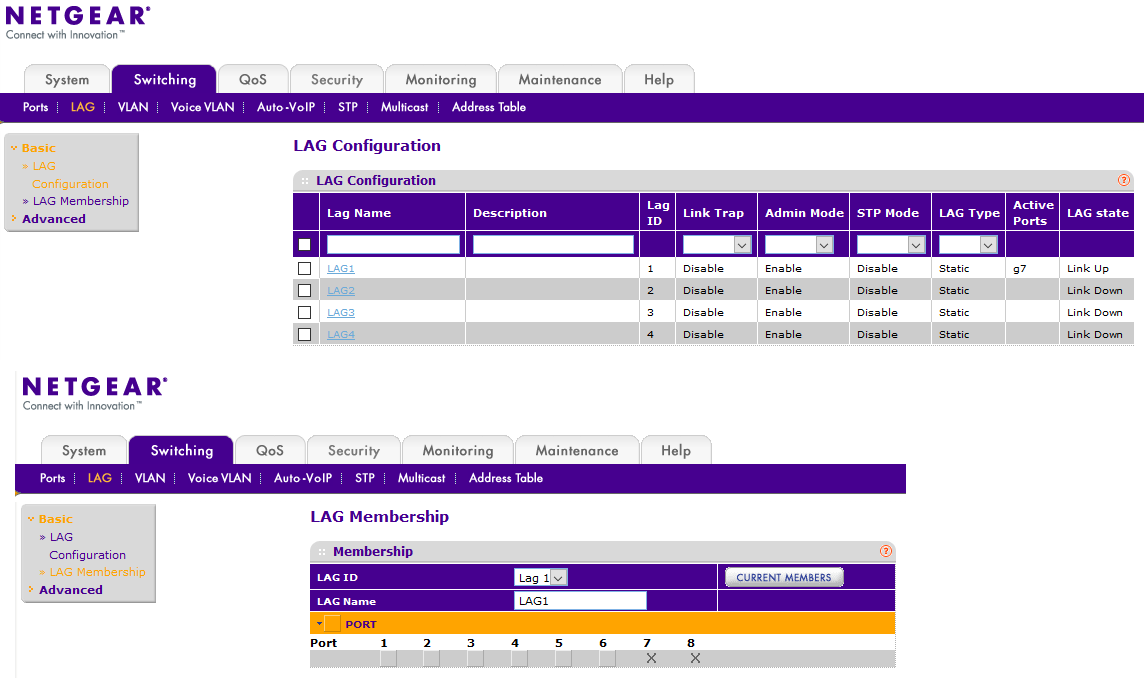The height and width of the screenshot is (684, 1144).
Task: Select the port 1 membership box
Action: pos(388,658)
